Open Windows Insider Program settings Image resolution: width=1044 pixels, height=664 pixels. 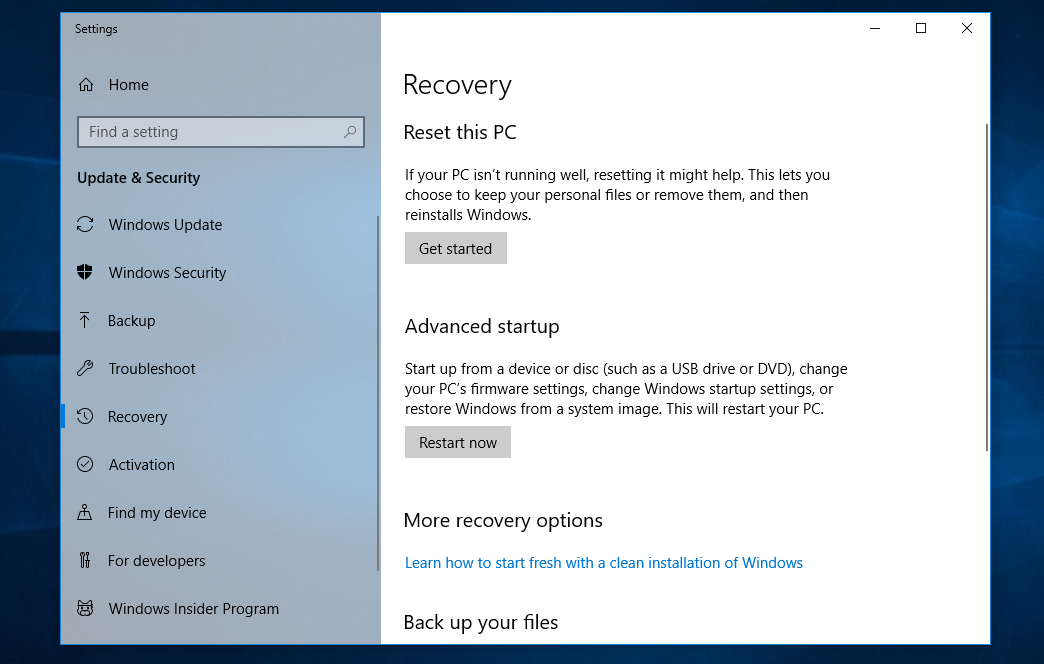pyautogui.click(x=193, y=609)
